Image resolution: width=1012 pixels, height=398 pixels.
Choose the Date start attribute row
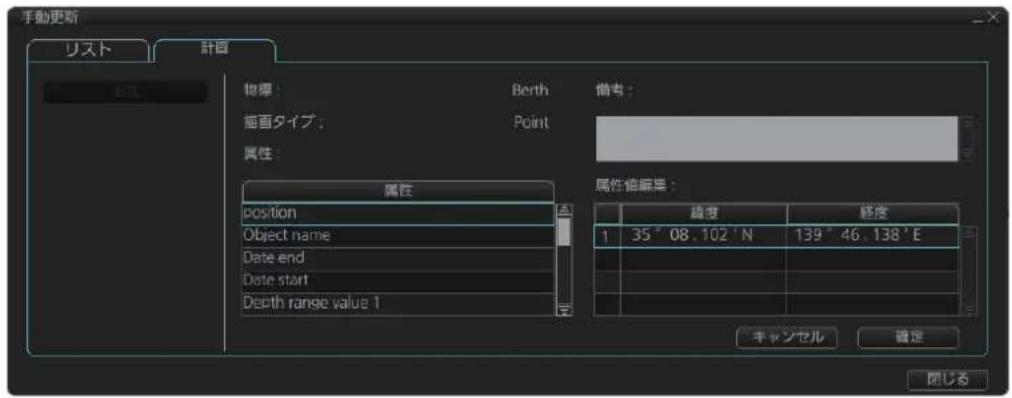(x=398, y=281)
